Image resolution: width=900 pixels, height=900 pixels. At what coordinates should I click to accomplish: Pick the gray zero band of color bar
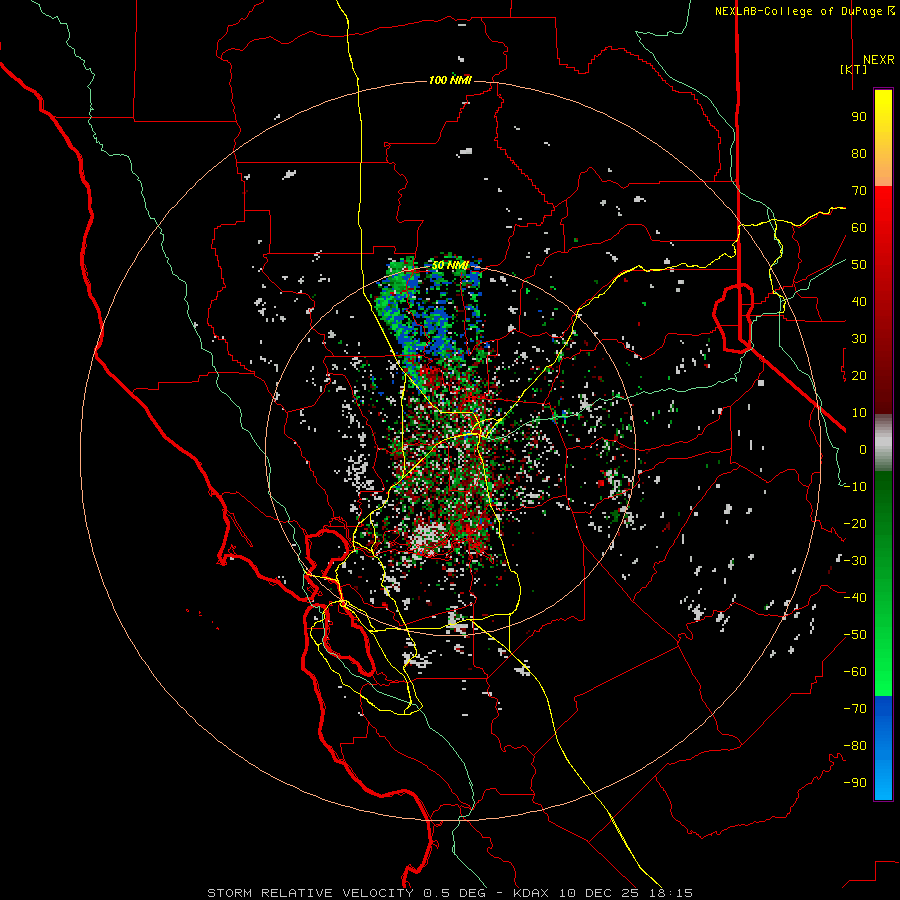(883, 443)
